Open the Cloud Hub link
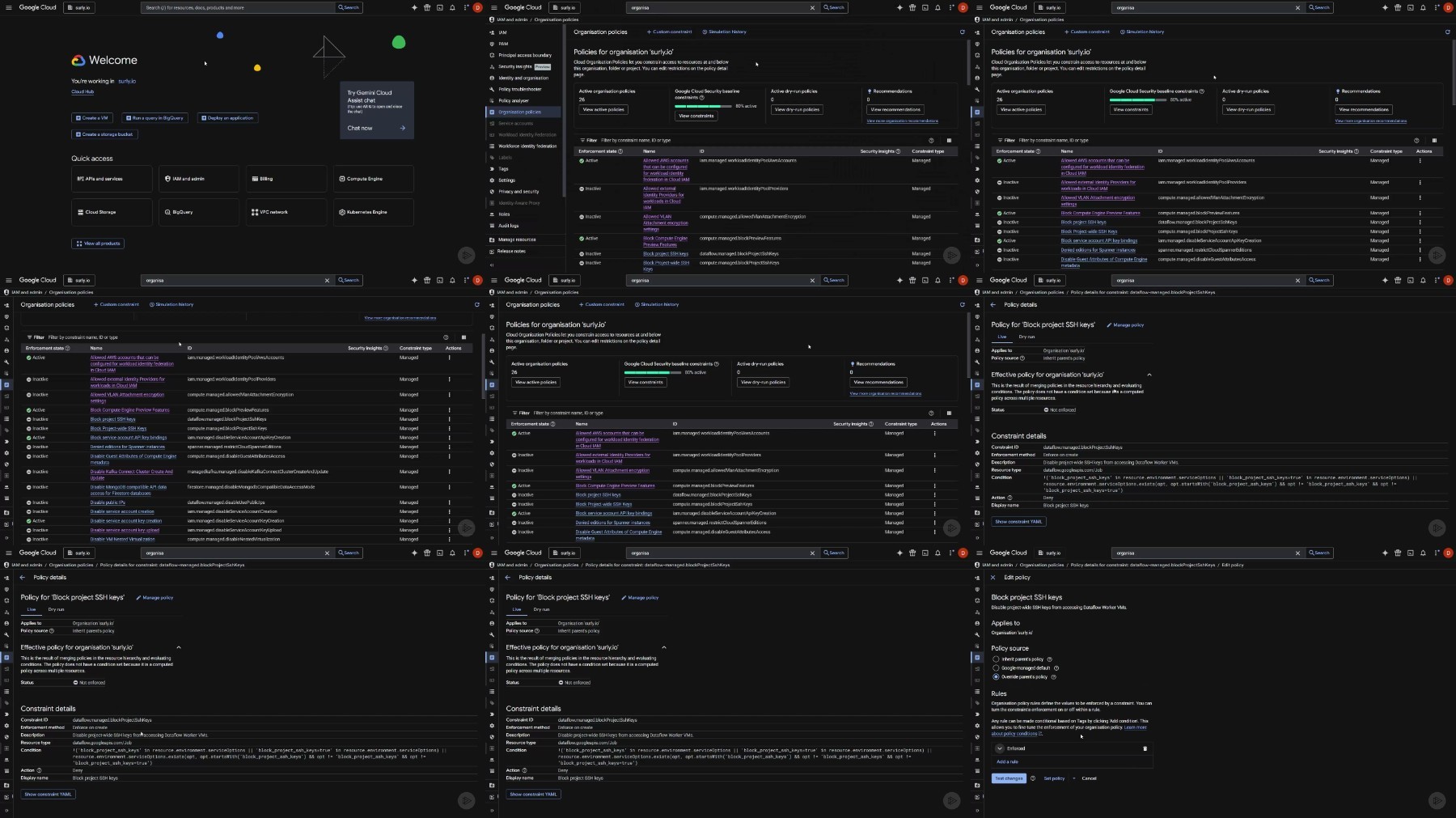The image size is (1456, 818). point(83,92)
